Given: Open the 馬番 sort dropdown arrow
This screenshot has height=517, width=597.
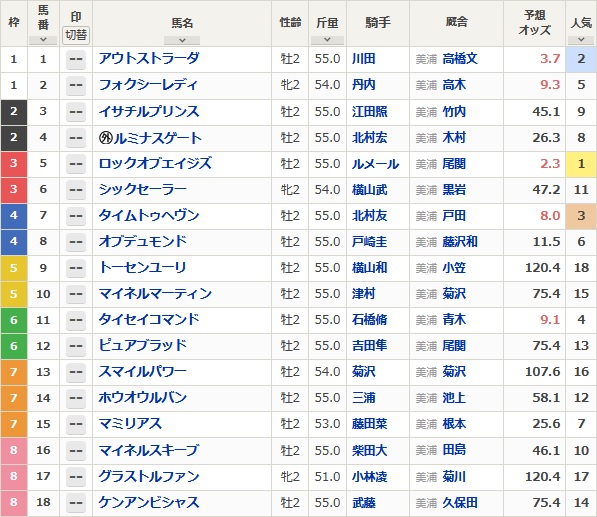Looking at the screenshot, I should coord(43,40).
